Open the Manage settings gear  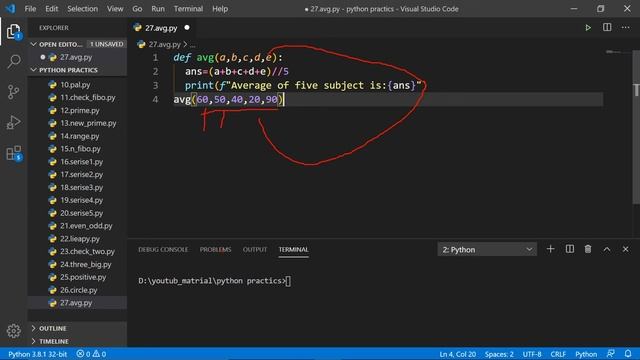point(13,331)
